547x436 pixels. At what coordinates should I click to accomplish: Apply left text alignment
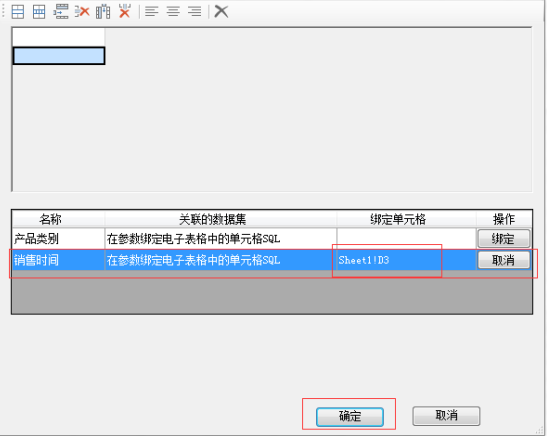(152, 12)
